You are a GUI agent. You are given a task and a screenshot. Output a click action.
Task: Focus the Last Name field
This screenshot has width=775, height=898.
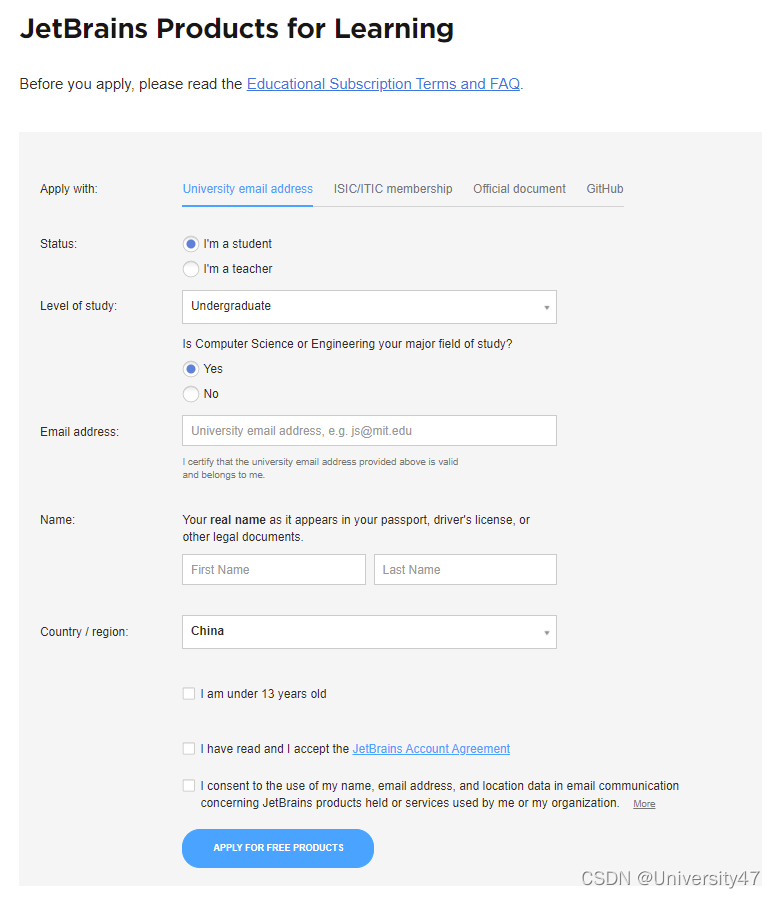coord(465,569)
